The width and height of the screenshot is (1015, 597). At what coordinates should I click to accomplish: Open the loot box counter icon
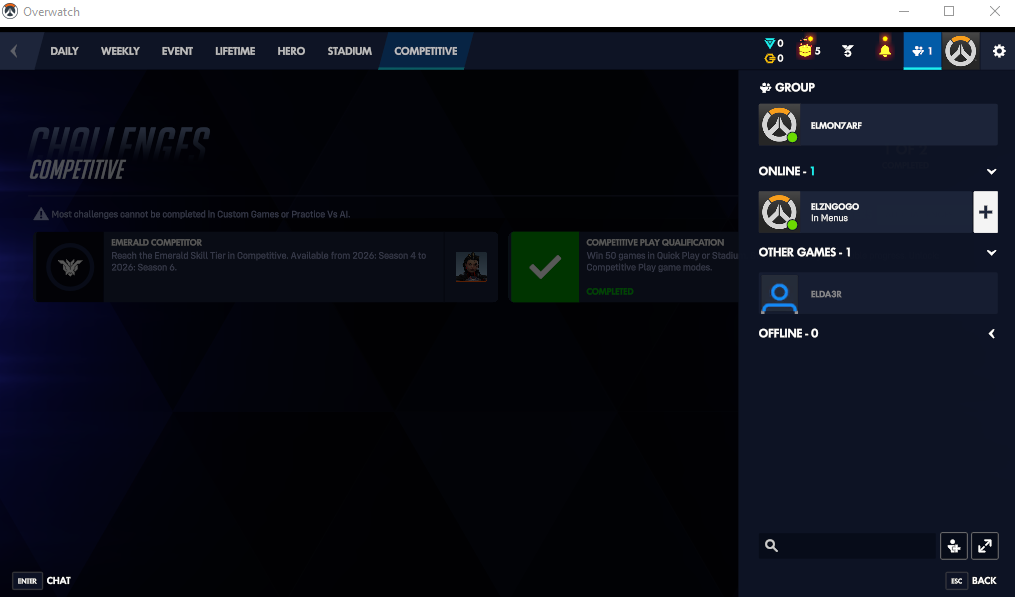(809, 50)
